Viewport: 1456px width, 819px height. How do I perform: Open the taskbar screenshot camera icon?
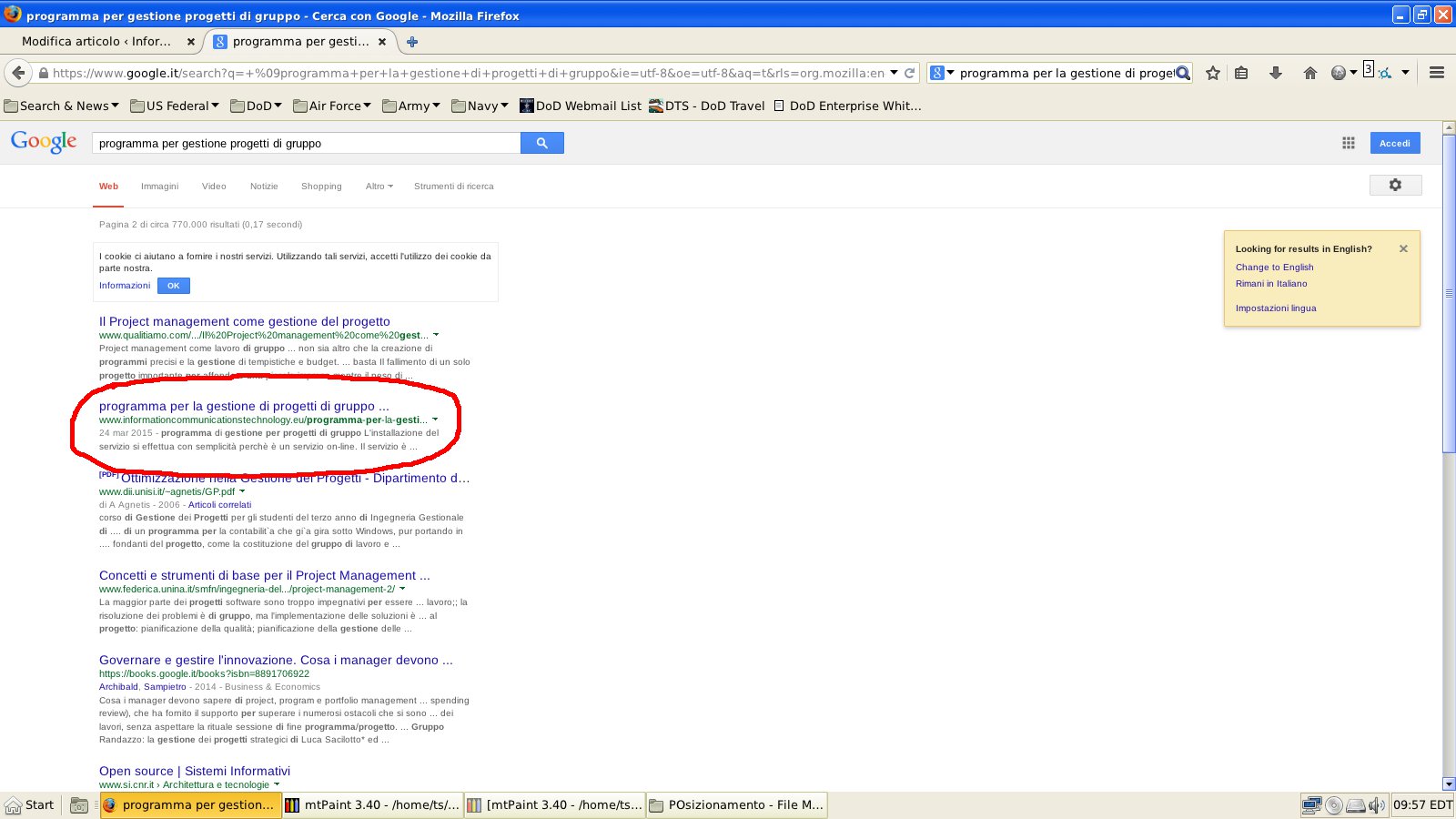(79, 805)
